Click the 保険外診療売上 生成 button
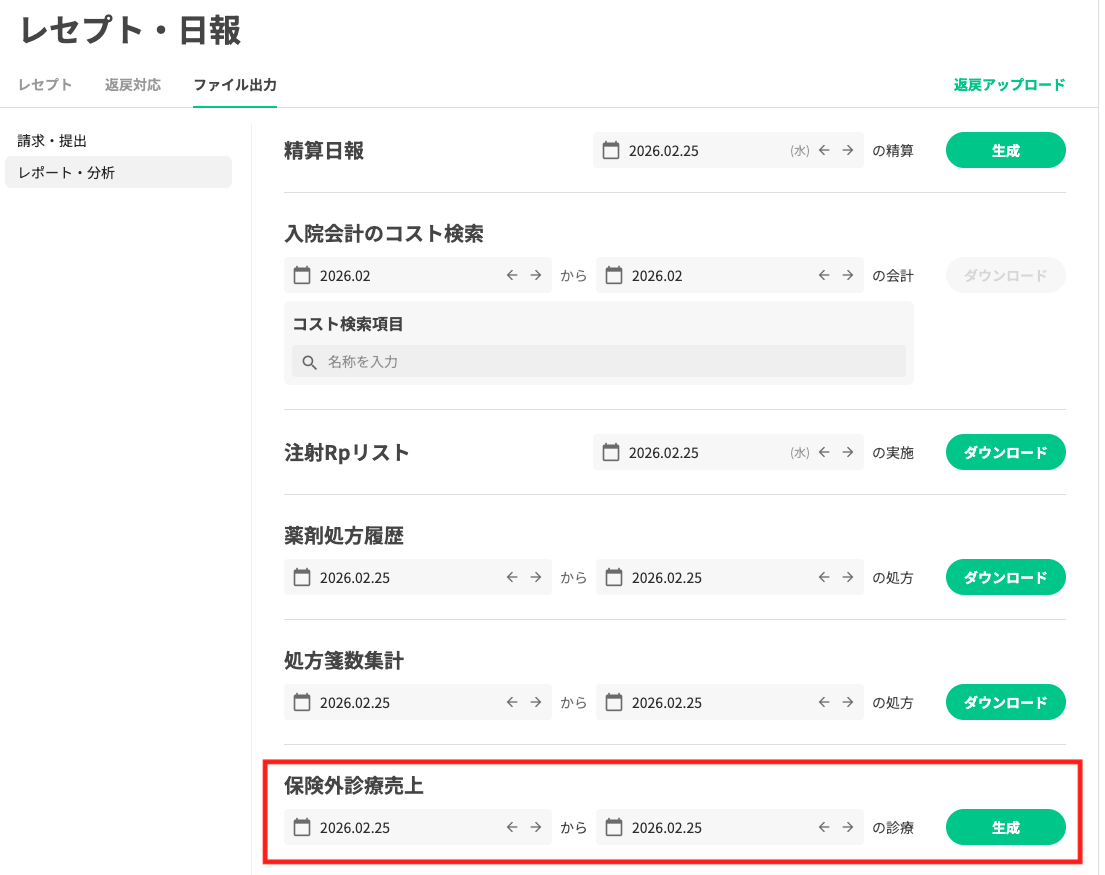Screen dimensions: 1105x875 [x=1005, y=828]
